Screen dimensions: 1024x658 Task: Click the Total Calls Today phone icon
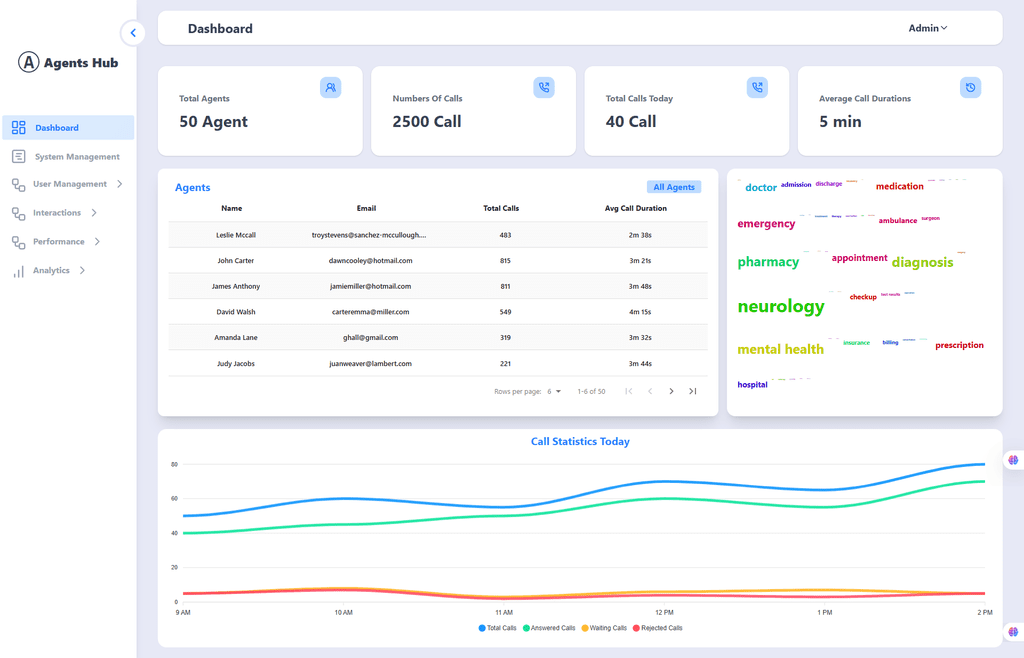point(757,88)
